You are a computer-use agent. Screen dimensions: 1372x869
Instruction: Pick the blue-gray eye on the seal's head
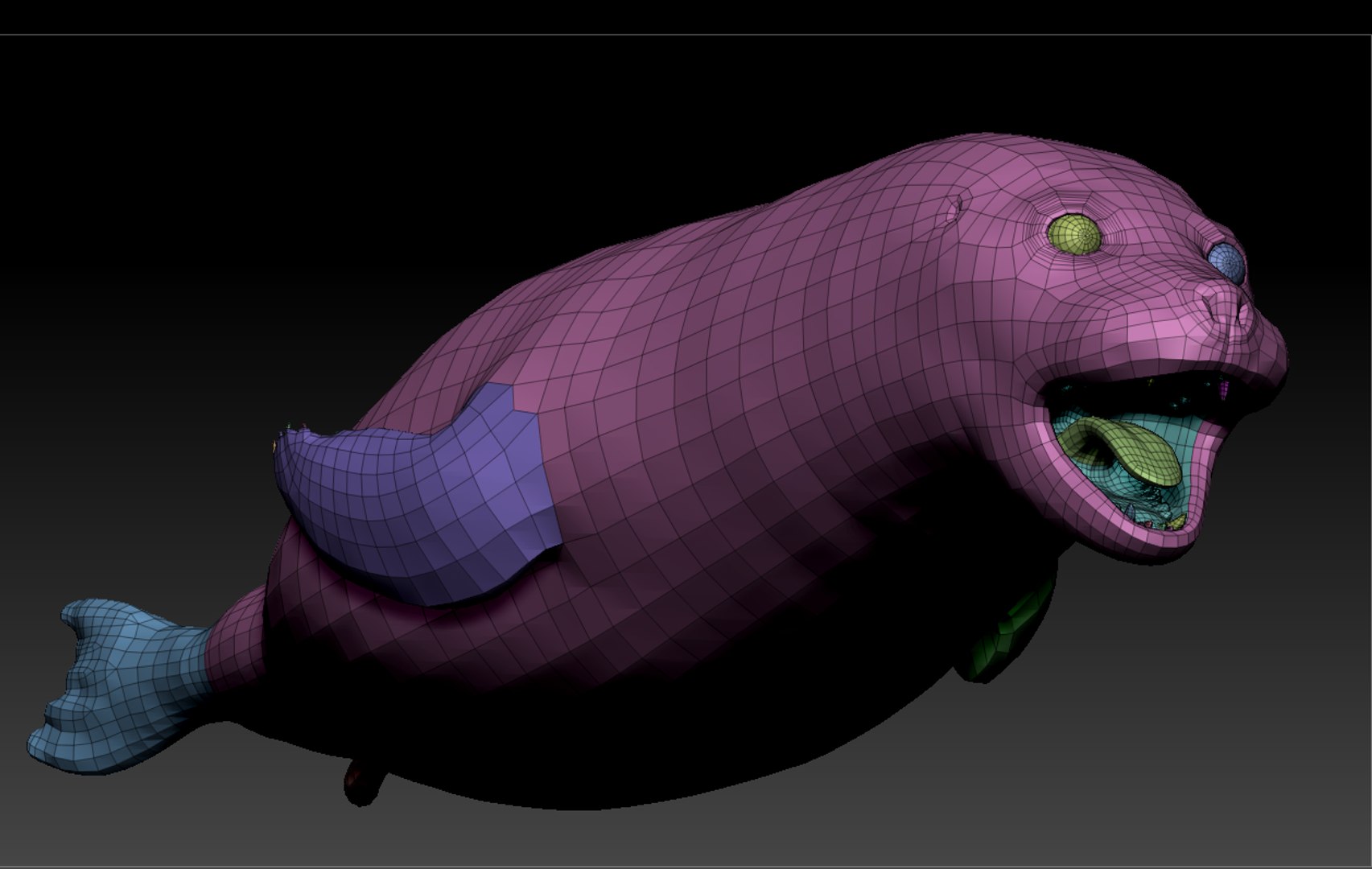click(x=1227, y=262)
